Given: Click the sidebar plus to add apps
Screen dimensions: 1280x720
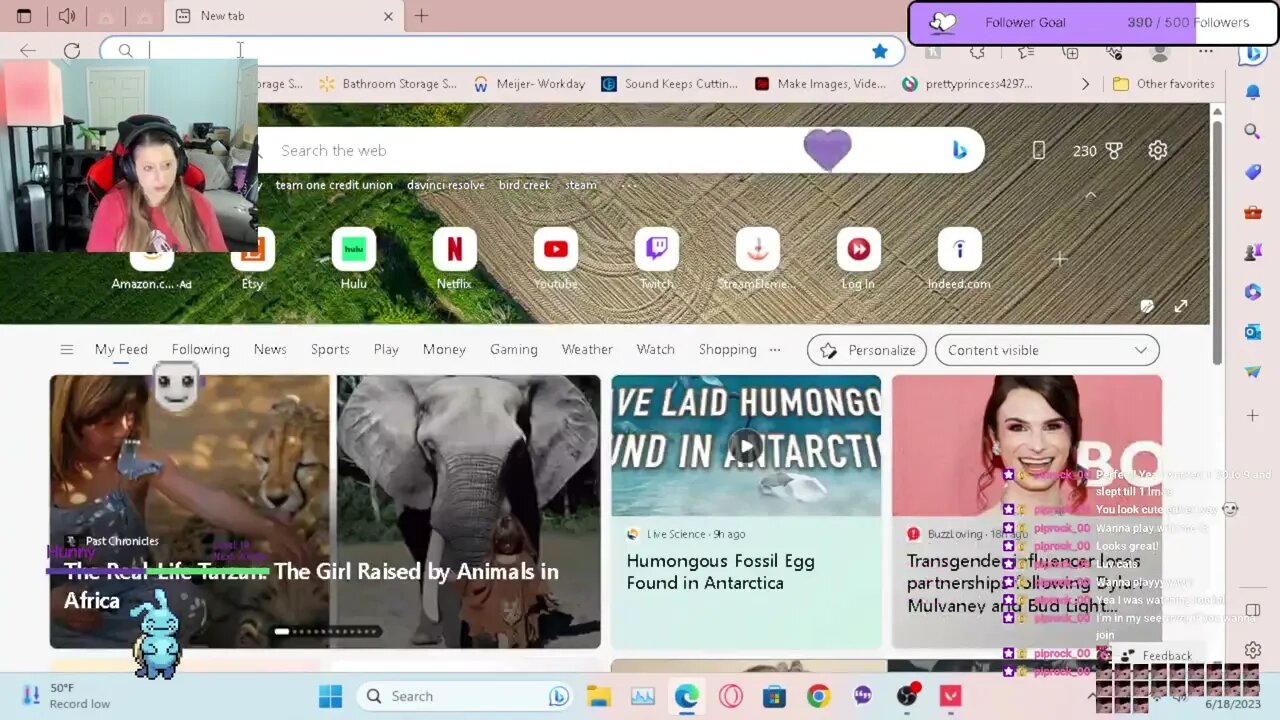Looking at the screenshot, I should pyautogui.click(x=1252, y=415).
